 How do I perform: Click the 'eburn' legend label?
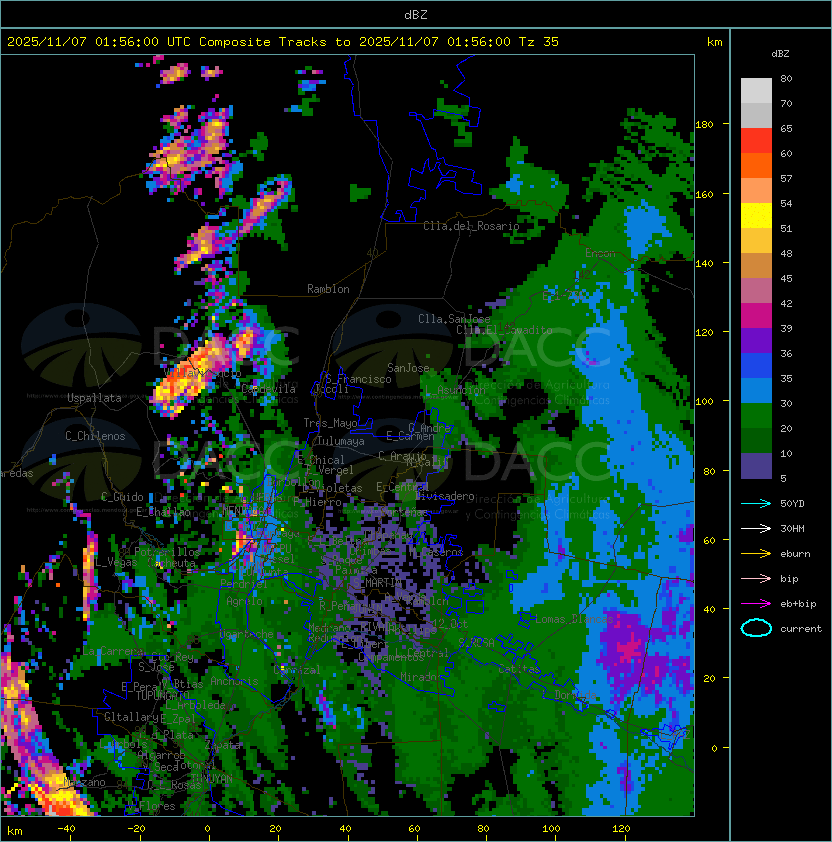[x=795, y=554]
